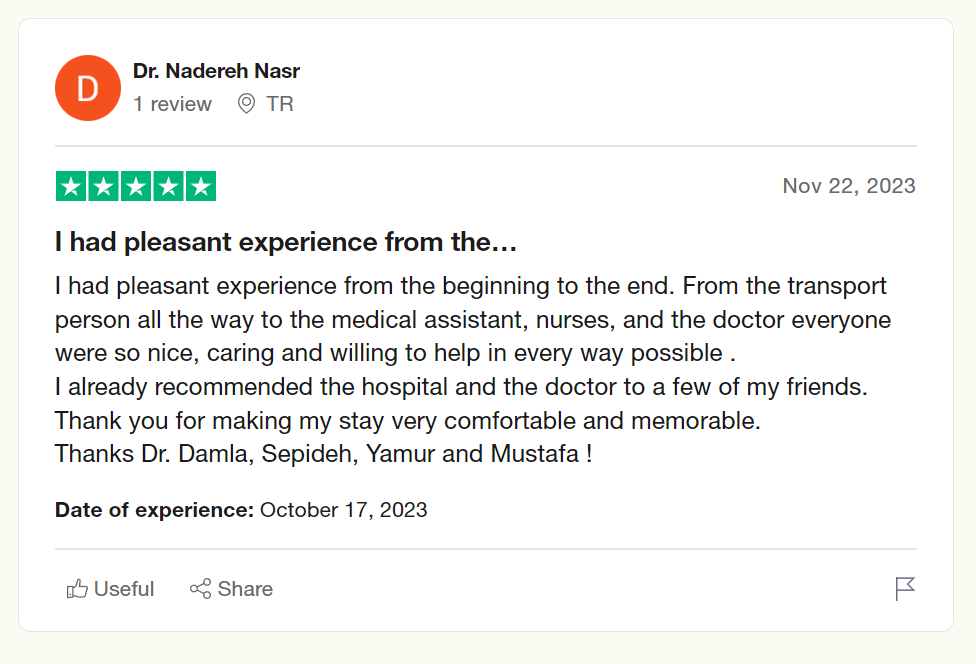The image size is (976, 664).
Task: Mark the review as Useful via label
Action: click(124, 589)
